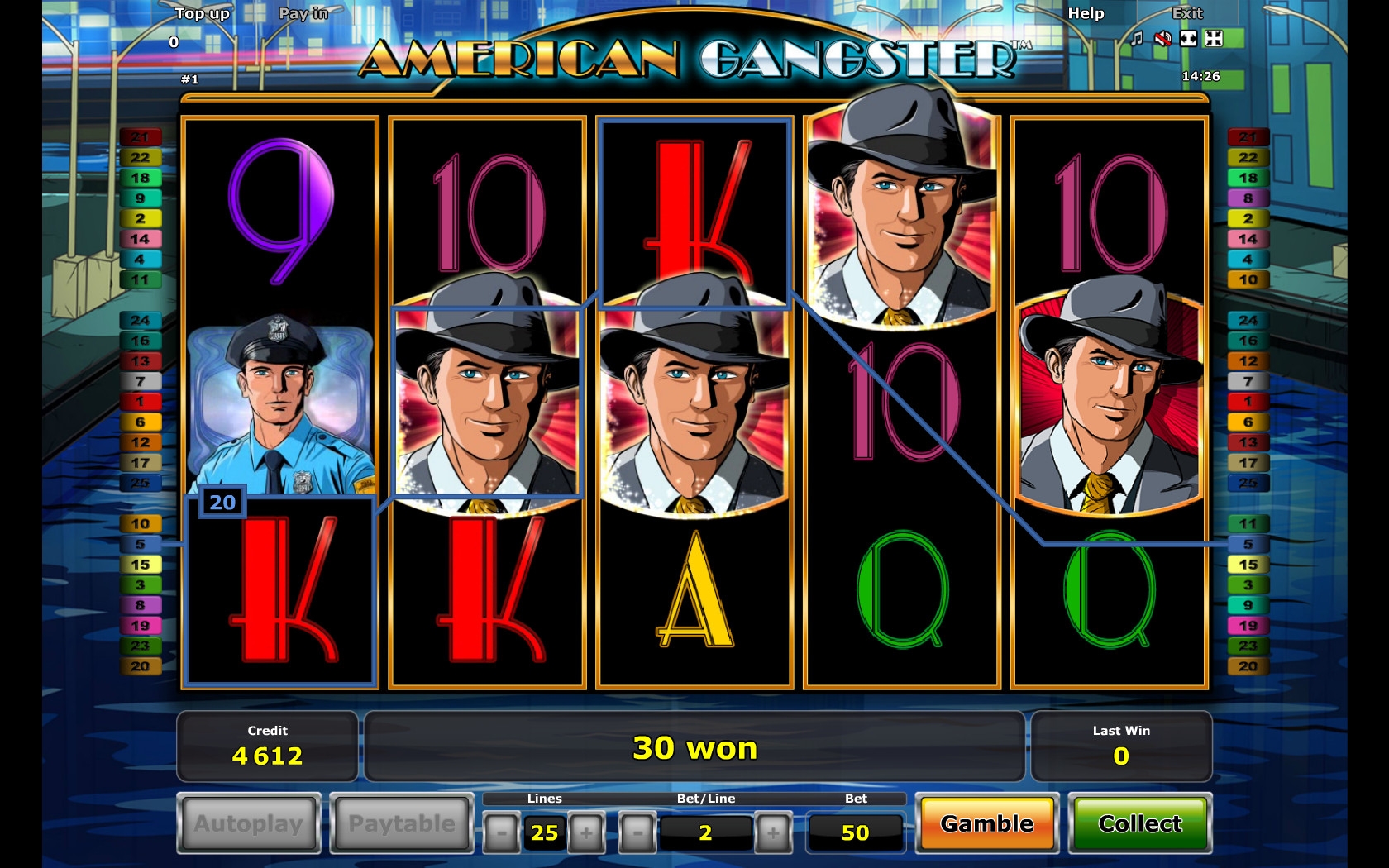Click the shrink fullscreen arrows icon

(x=1214, y=39)
